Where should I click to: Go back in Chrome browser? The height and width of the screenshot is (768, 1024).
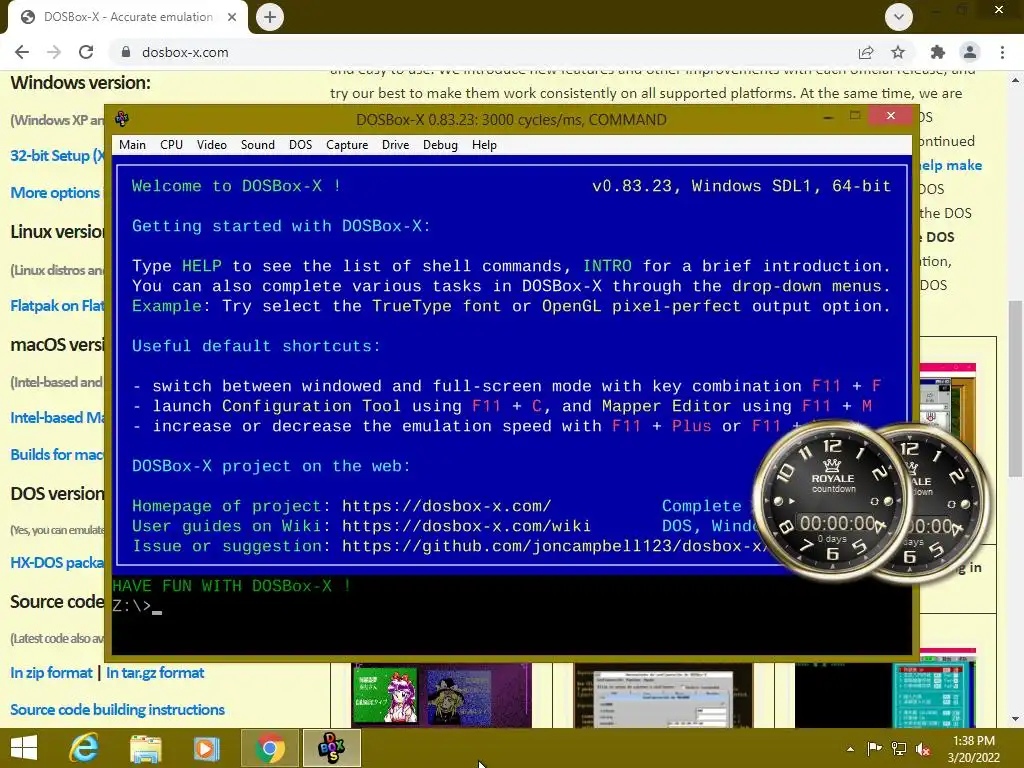click(22, 52)
